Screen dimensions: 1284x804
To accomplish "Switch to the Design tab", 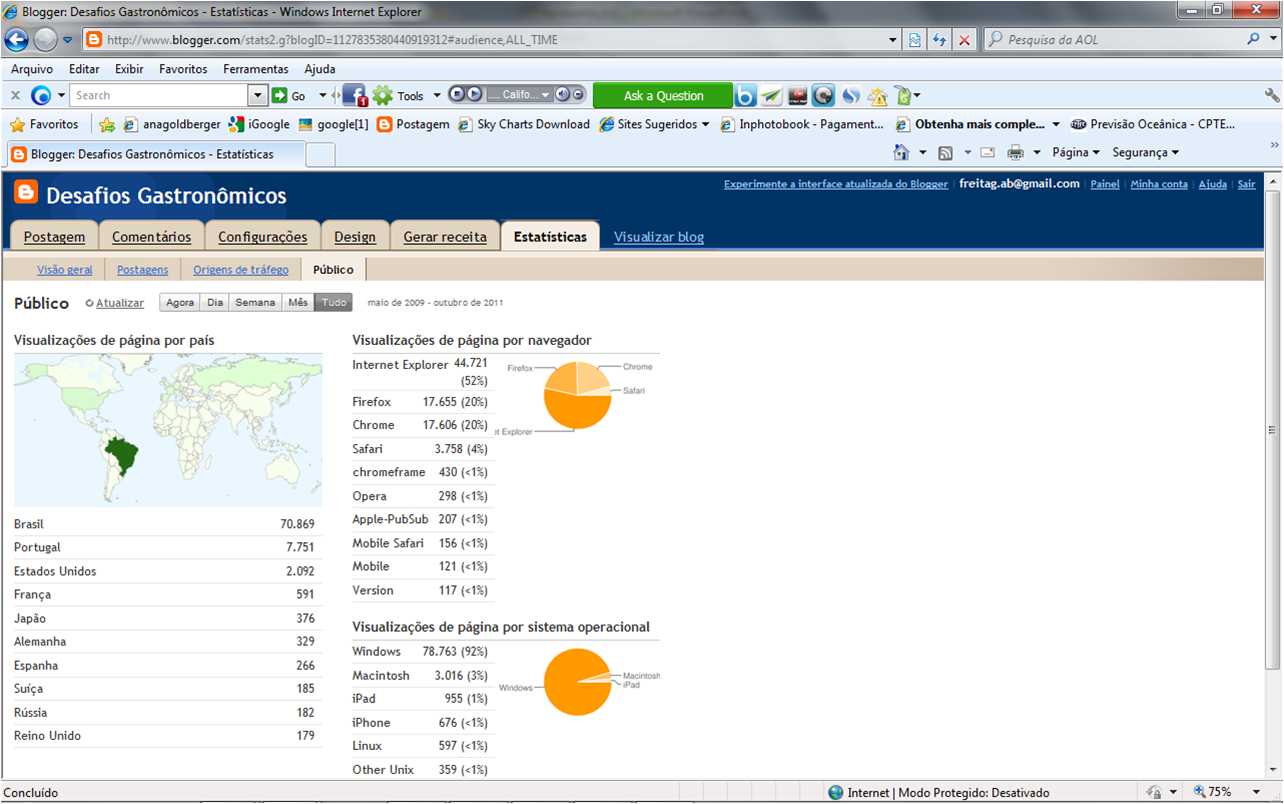I will coord(355,236).
